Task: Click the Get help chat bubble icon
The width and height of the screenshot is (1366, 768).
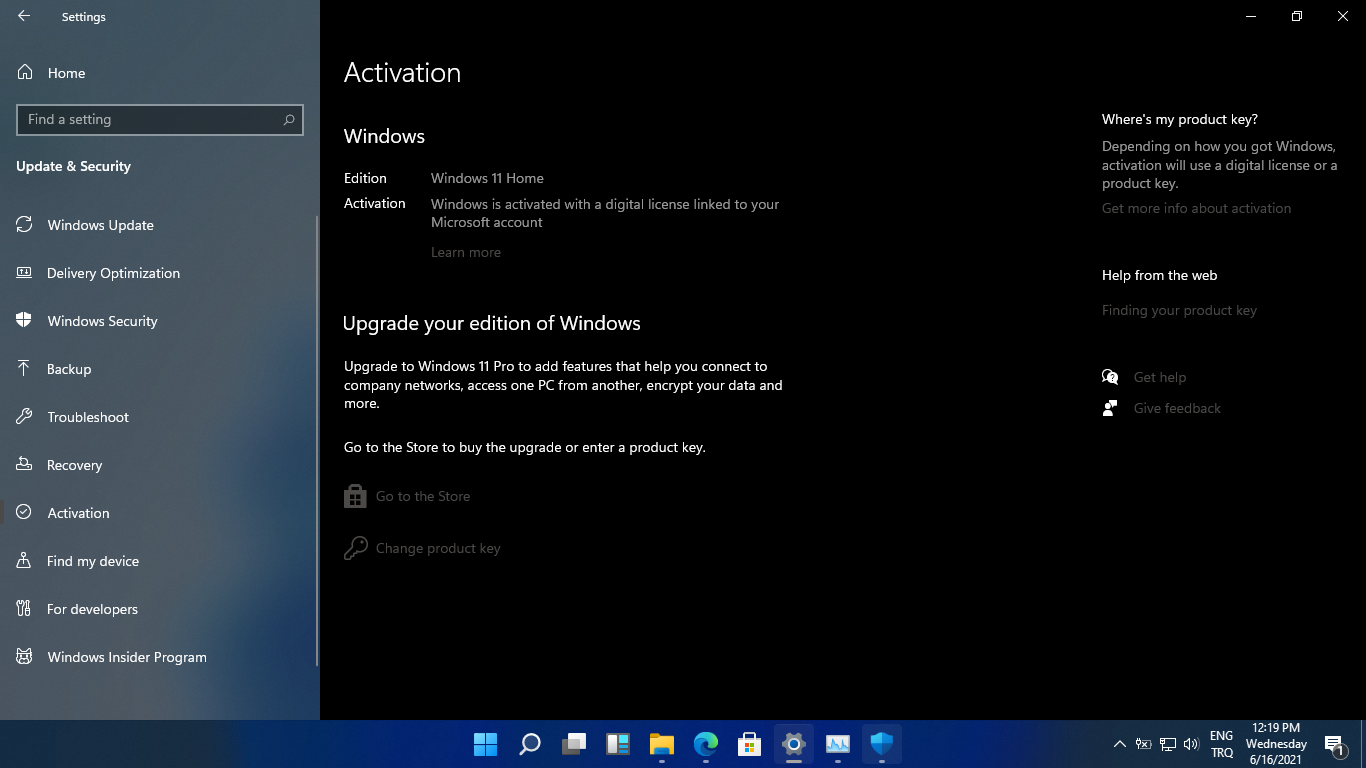Action: 1110,377
